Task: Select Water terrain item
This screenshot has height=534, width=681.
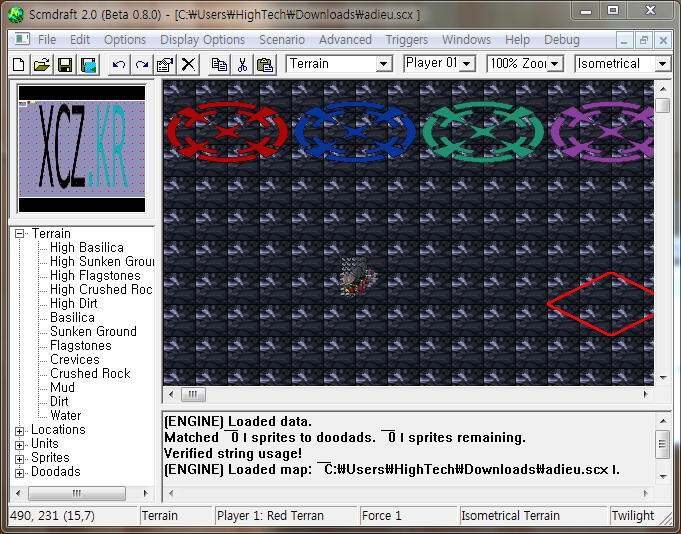Action: (66, 415)
